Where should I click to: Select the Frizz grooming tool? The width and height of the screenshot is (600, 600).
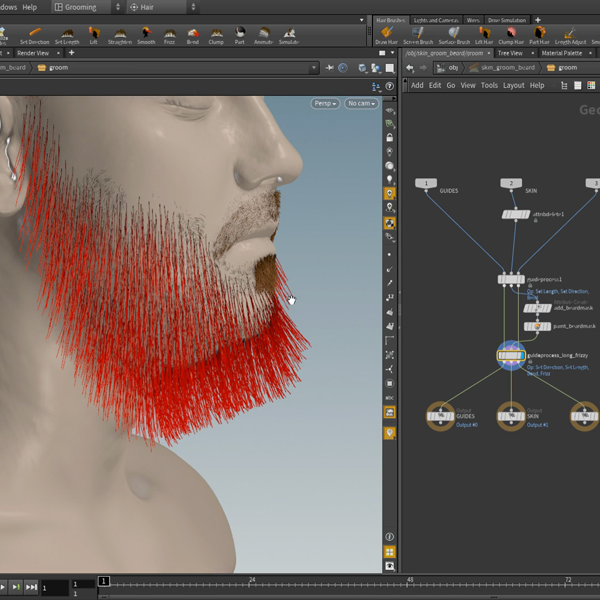[x=170, y=36]
